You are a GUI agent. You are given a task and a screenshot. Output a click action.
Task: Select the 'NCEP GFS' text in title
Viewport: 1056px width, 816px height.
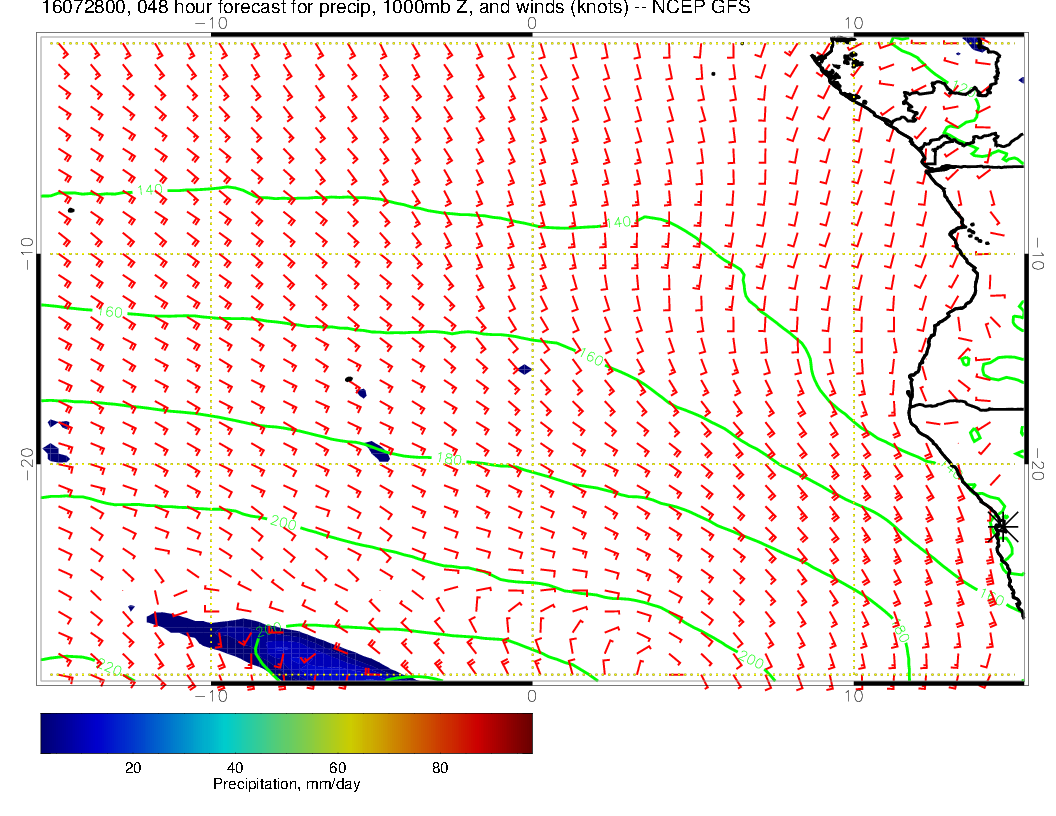(x=700, y=7)
